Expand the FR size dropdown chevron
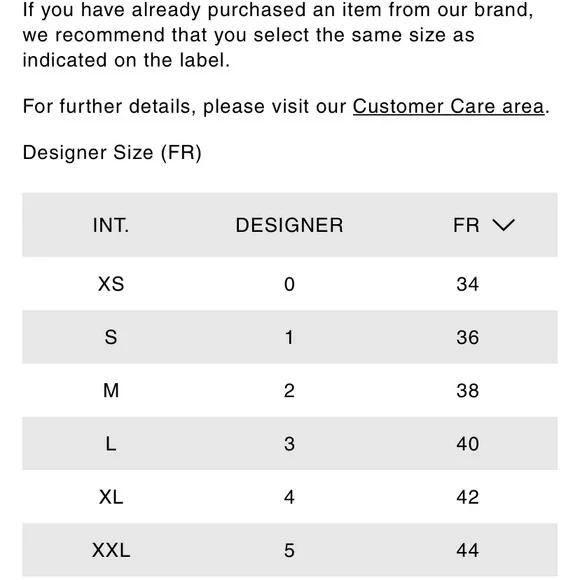 coord(503,225)
